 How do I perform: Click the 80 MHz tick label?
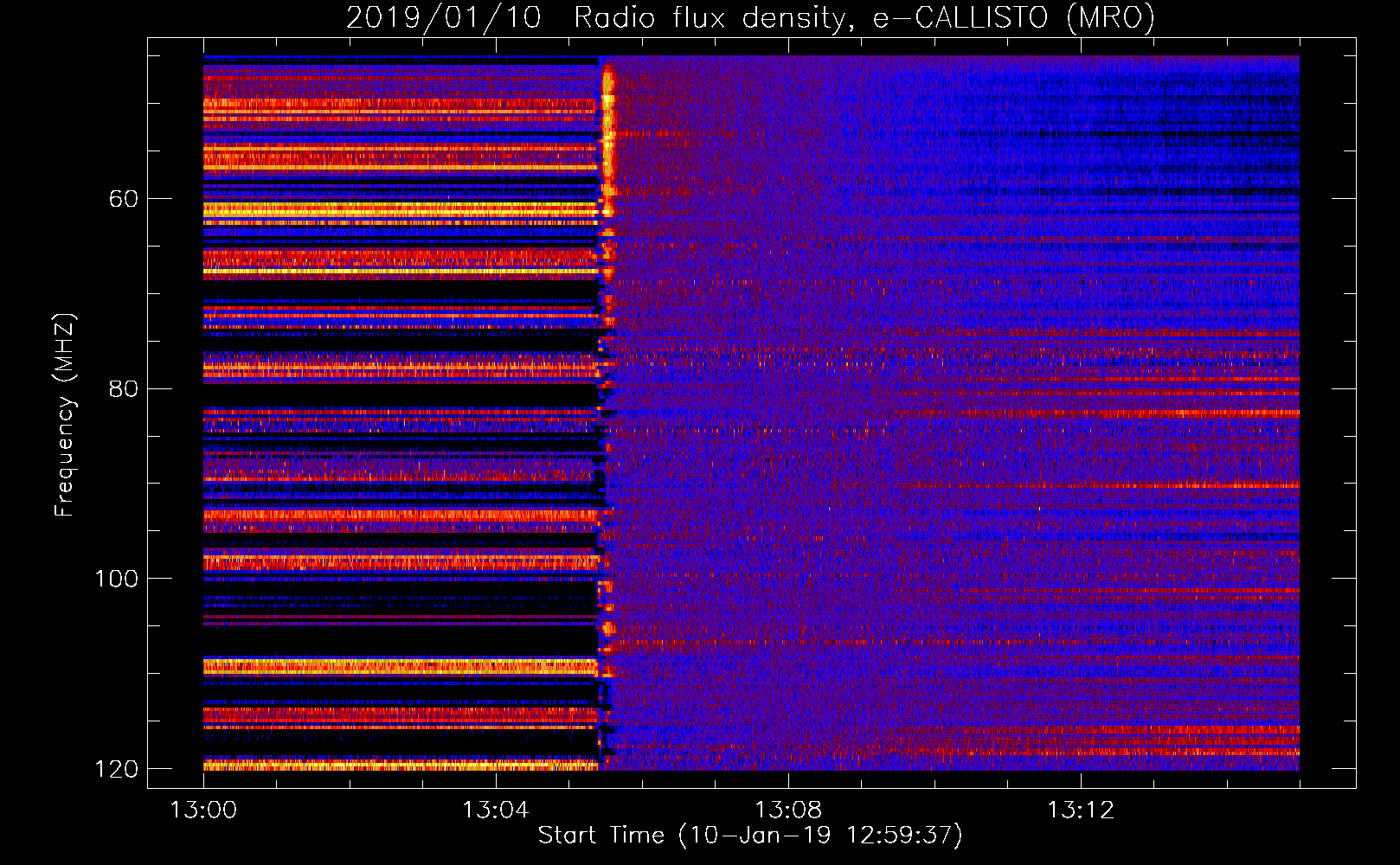click(x=124, y=388)
